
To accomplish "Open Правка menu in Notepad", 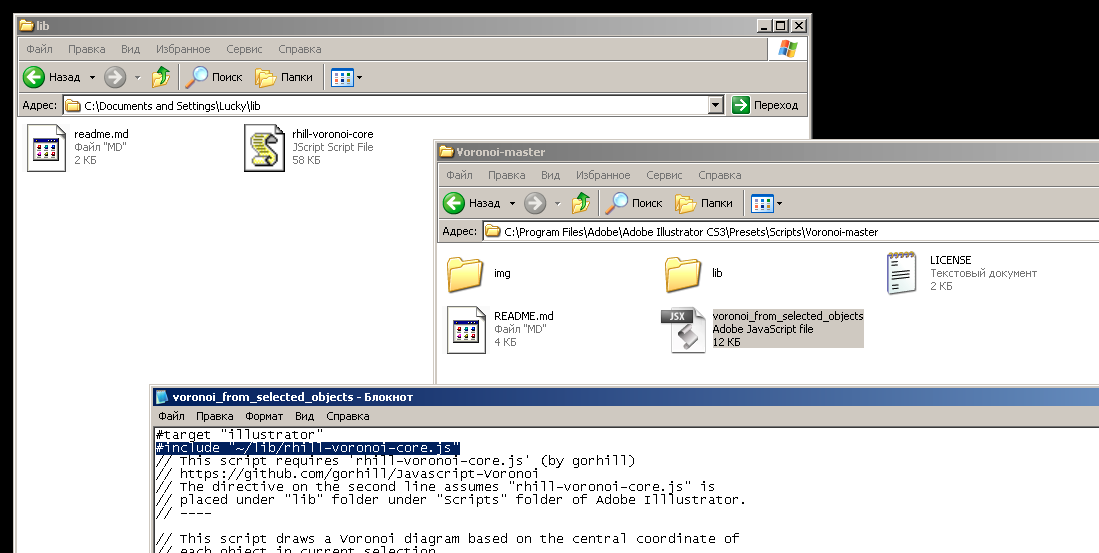I will click(214, 416).
